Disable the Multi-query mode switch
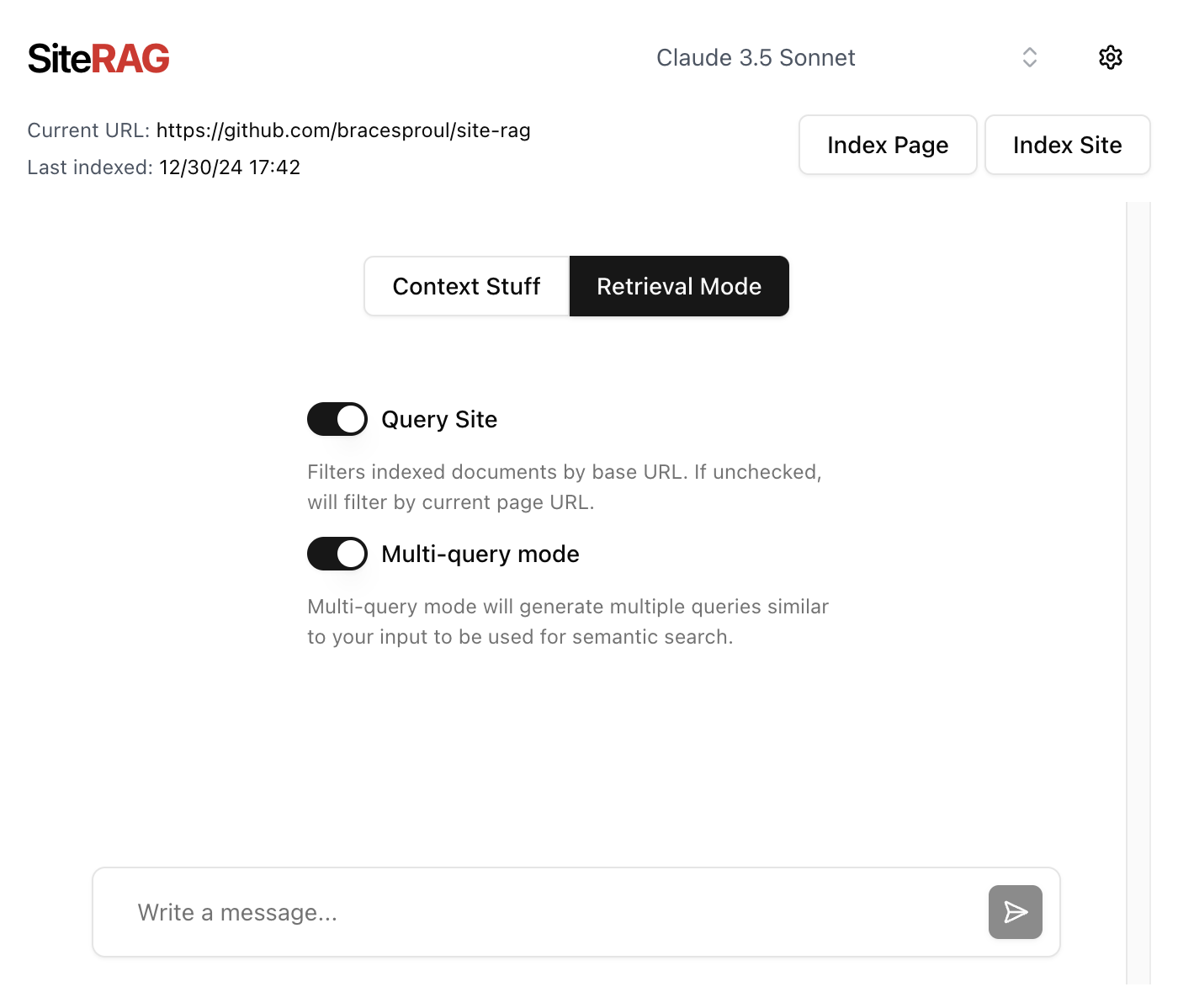Viewport: 1178px width, 1008px height. coord(337,554)
